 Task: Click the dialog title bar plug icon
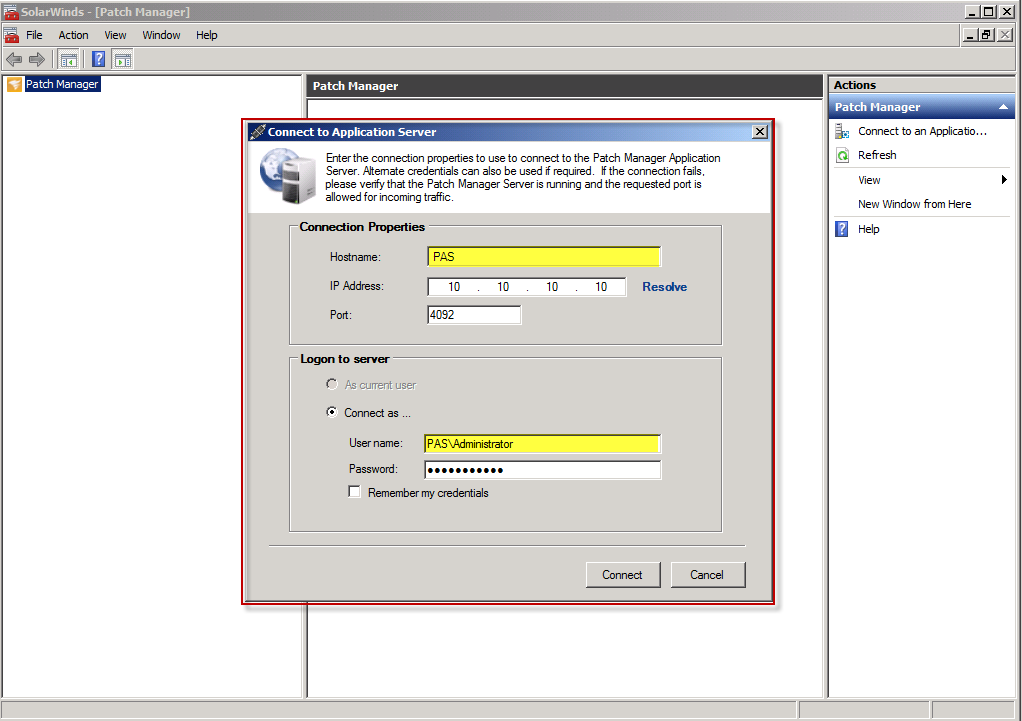pos(258,132)
